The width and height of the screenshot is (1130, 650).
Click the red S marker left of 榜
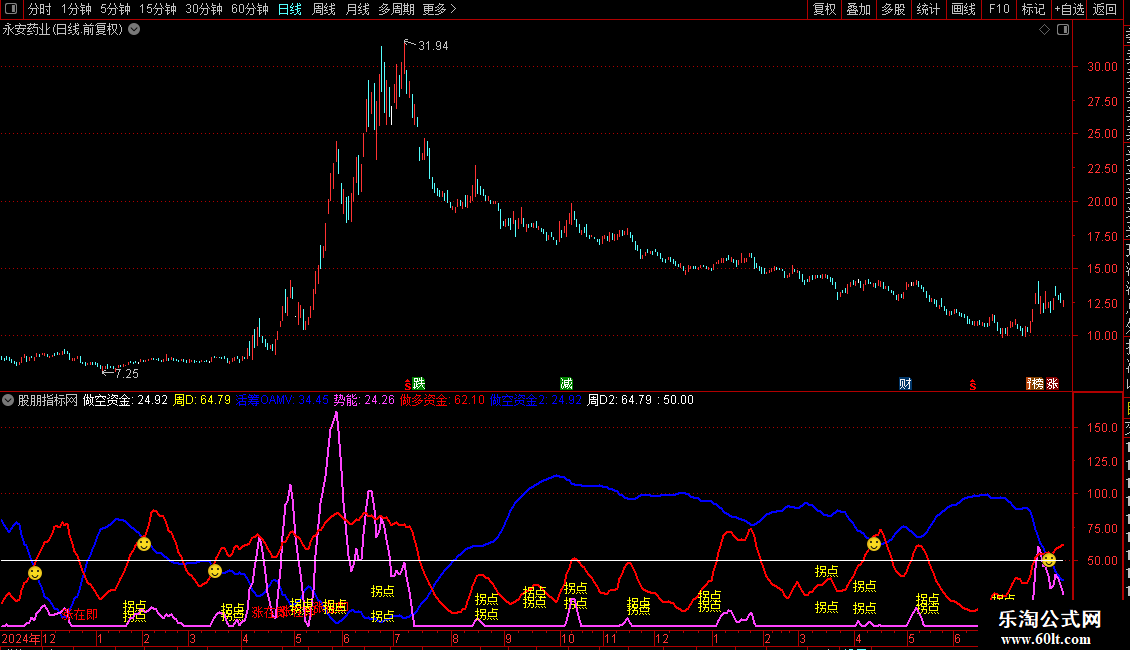(973, 386)
